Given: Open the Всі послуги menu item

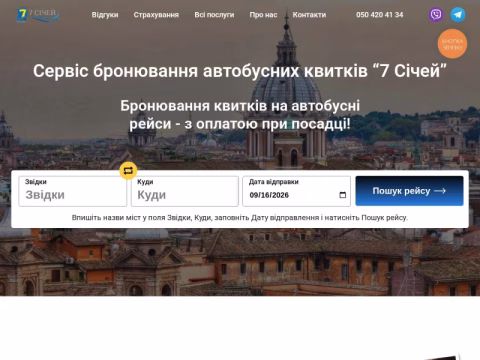Looking at the screenshot, I should pos(214,15).
